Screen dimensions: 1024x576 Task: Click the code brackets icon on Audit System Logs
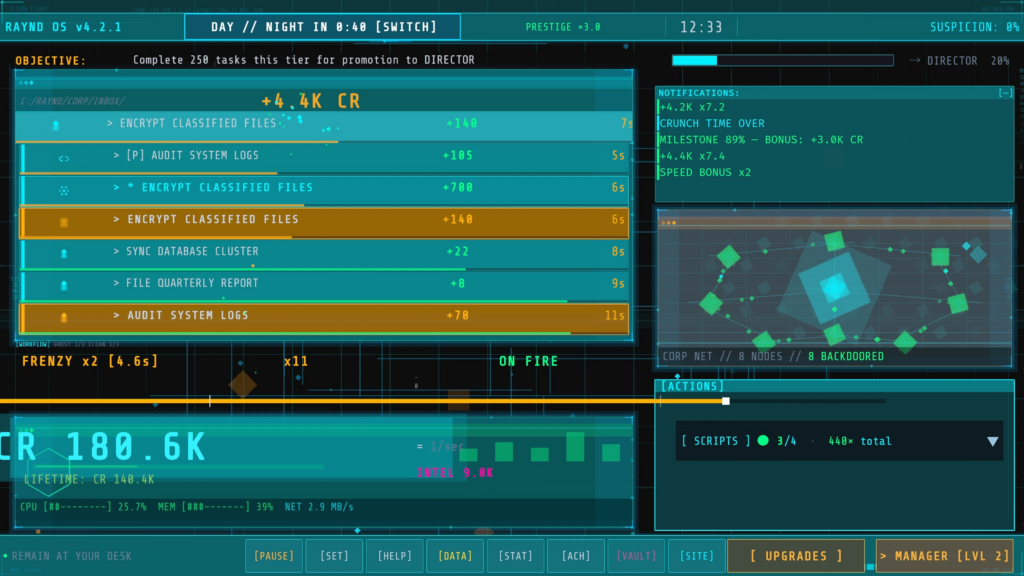click(64, 158)
